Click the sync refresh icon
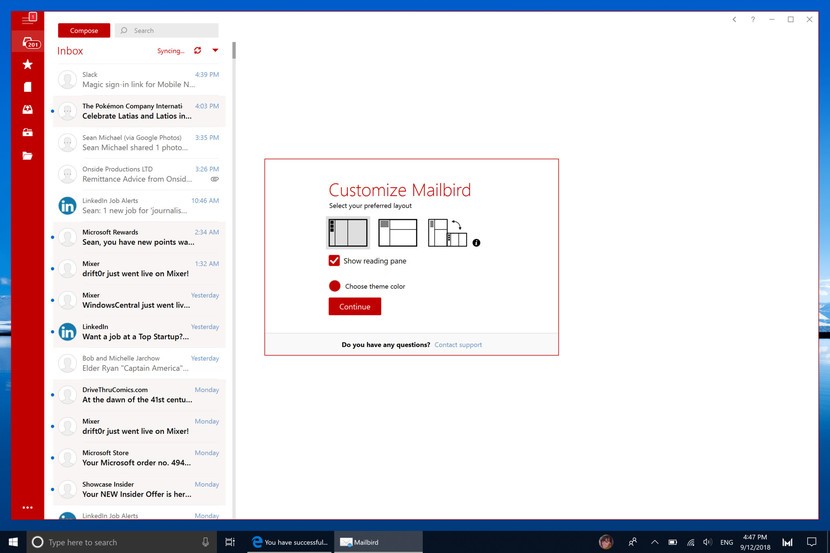Image resolution: width=830 pixels, height=553 pixels. tap(197, 50)
